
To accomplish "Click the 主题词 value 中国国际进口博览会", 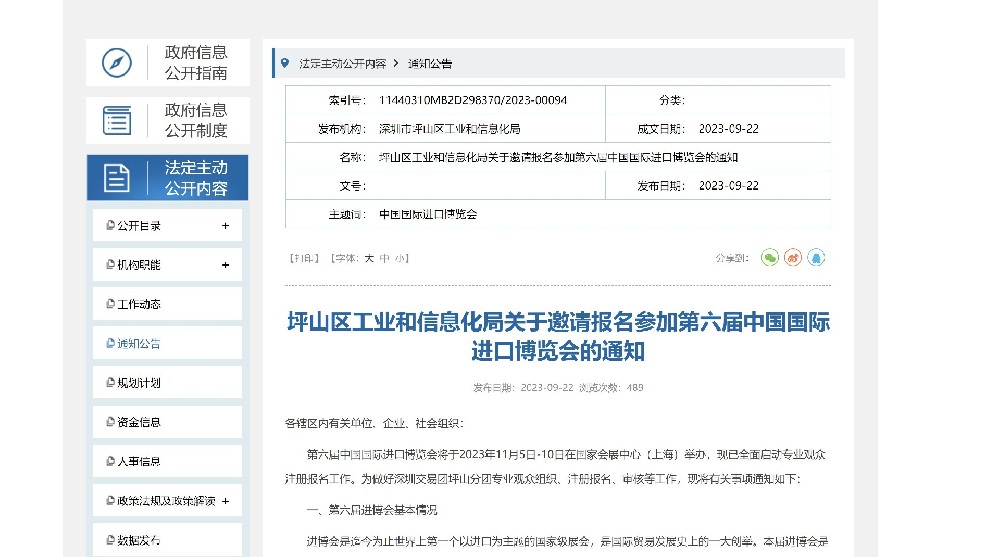I will pos(428,214).
